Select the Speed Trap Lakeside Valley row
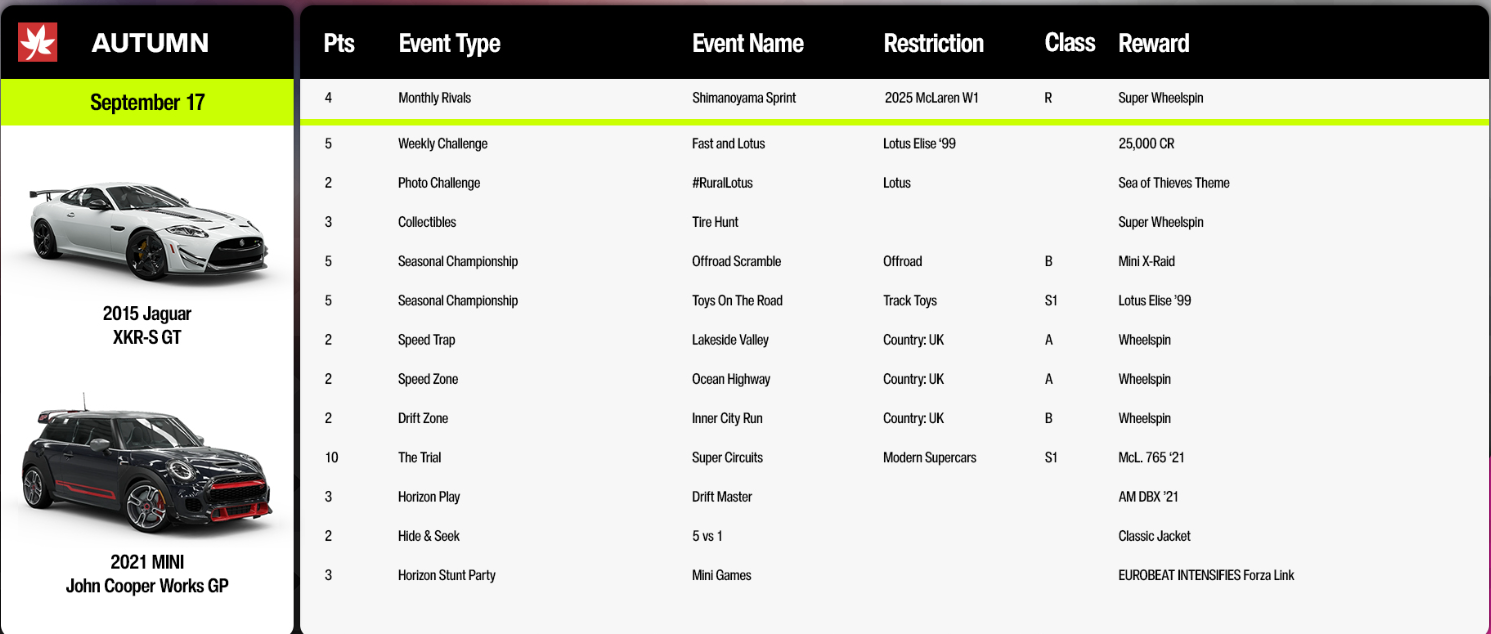 coord(895,340)
